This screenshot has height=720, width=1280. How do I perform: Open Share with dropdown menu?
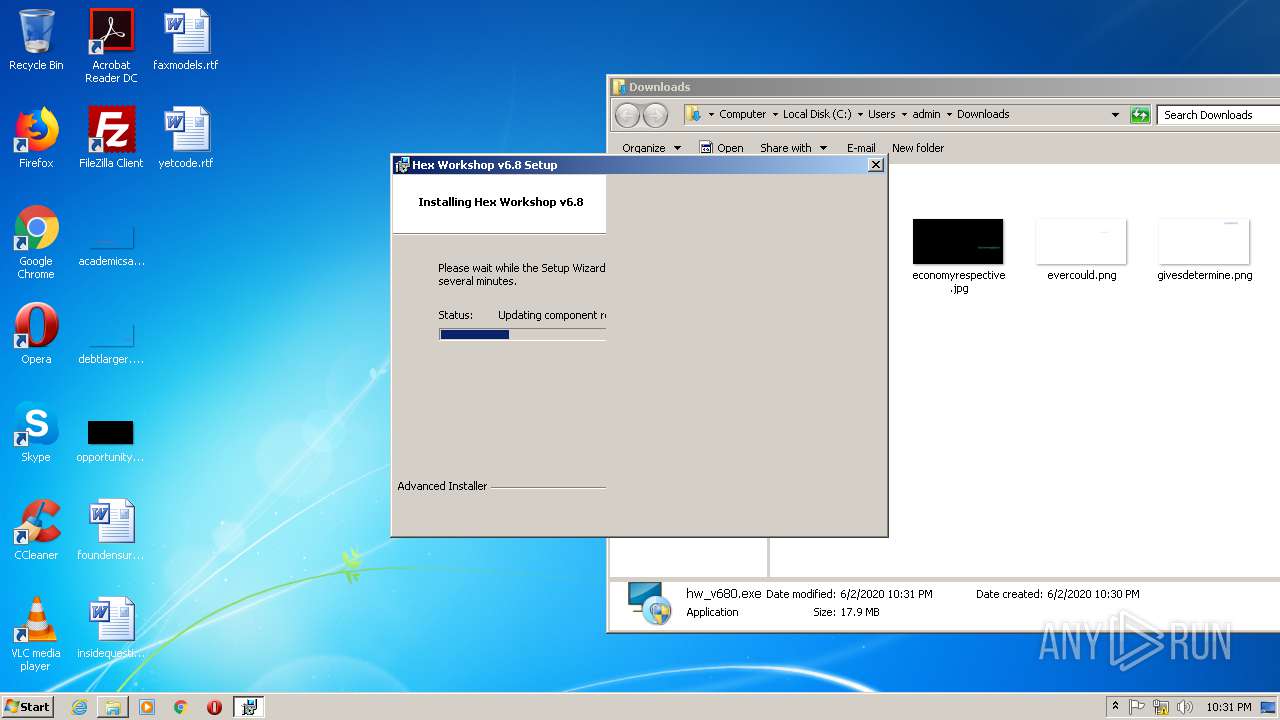(x=794, y=148)
